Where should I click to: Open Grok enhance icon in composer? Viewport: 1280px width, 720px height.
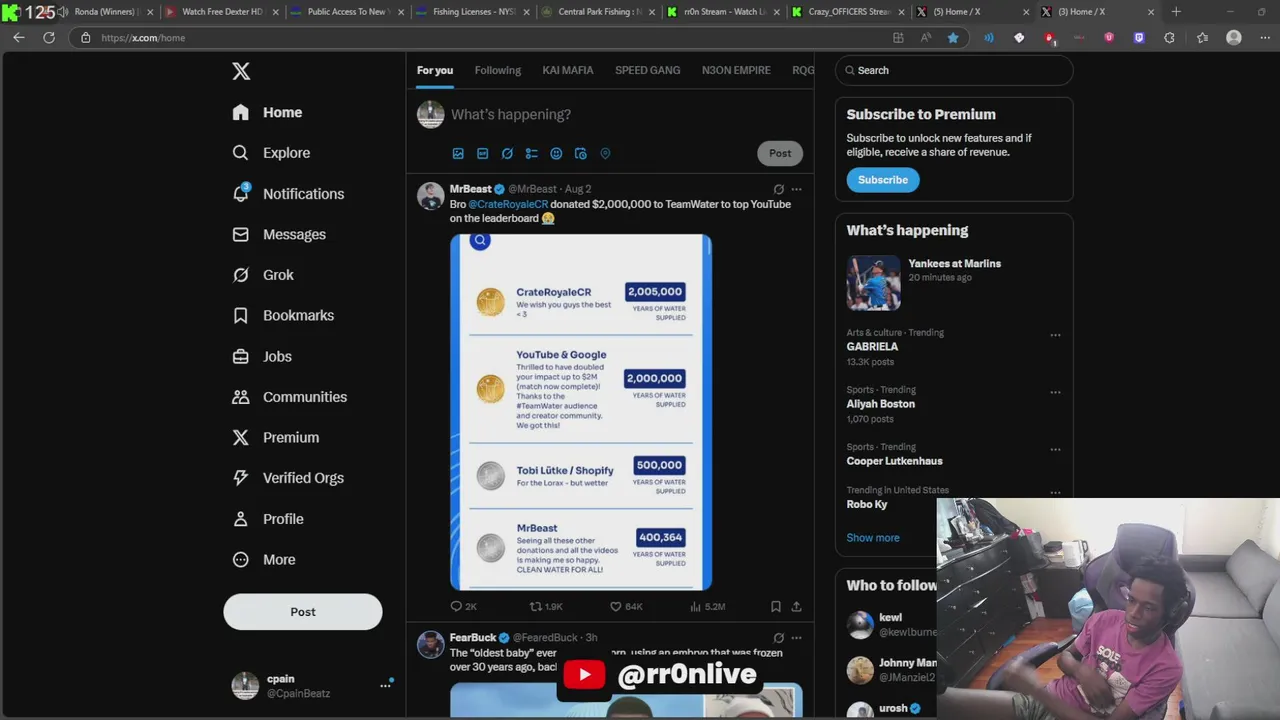pos(507,153)
